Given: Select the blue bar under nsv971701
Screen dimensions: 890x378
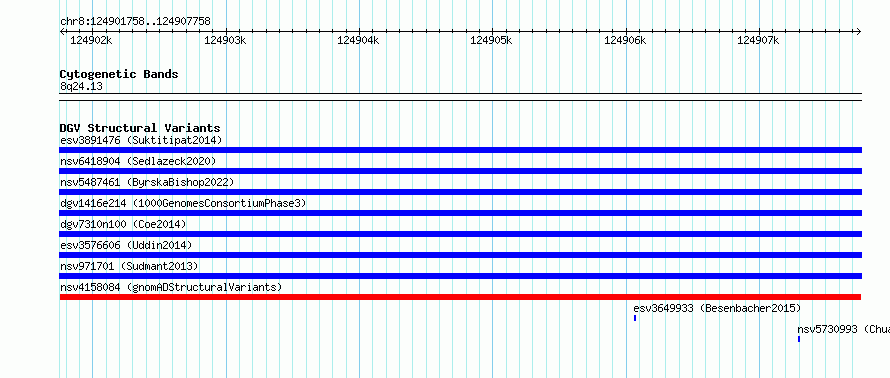Looking at the screenshot, I should pos(460,276).
